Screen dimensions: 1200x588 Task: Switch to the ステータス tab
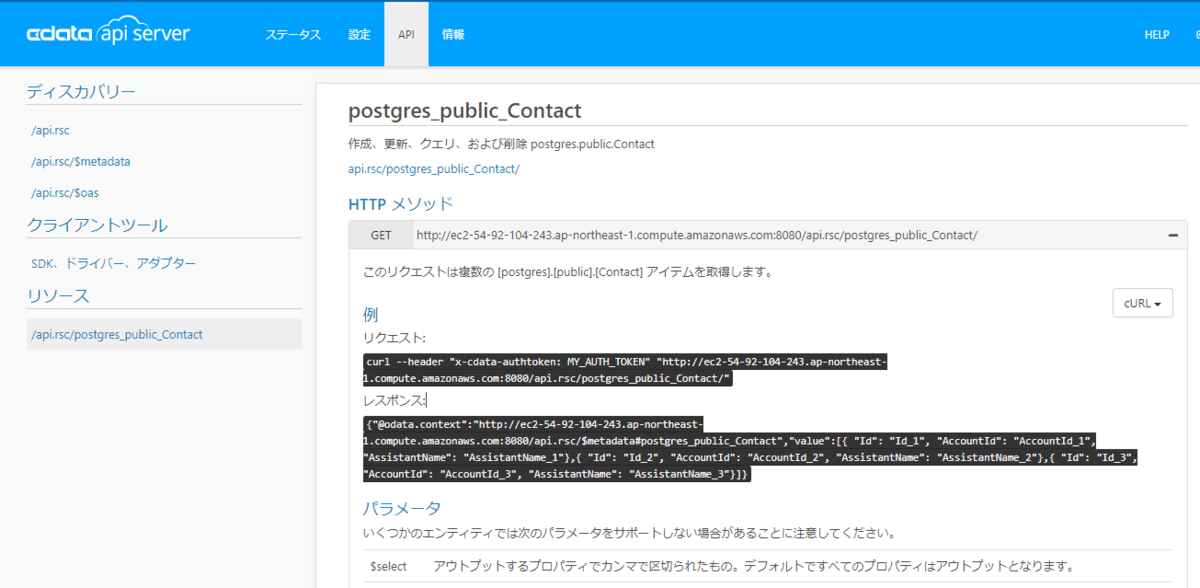[293, 34]
